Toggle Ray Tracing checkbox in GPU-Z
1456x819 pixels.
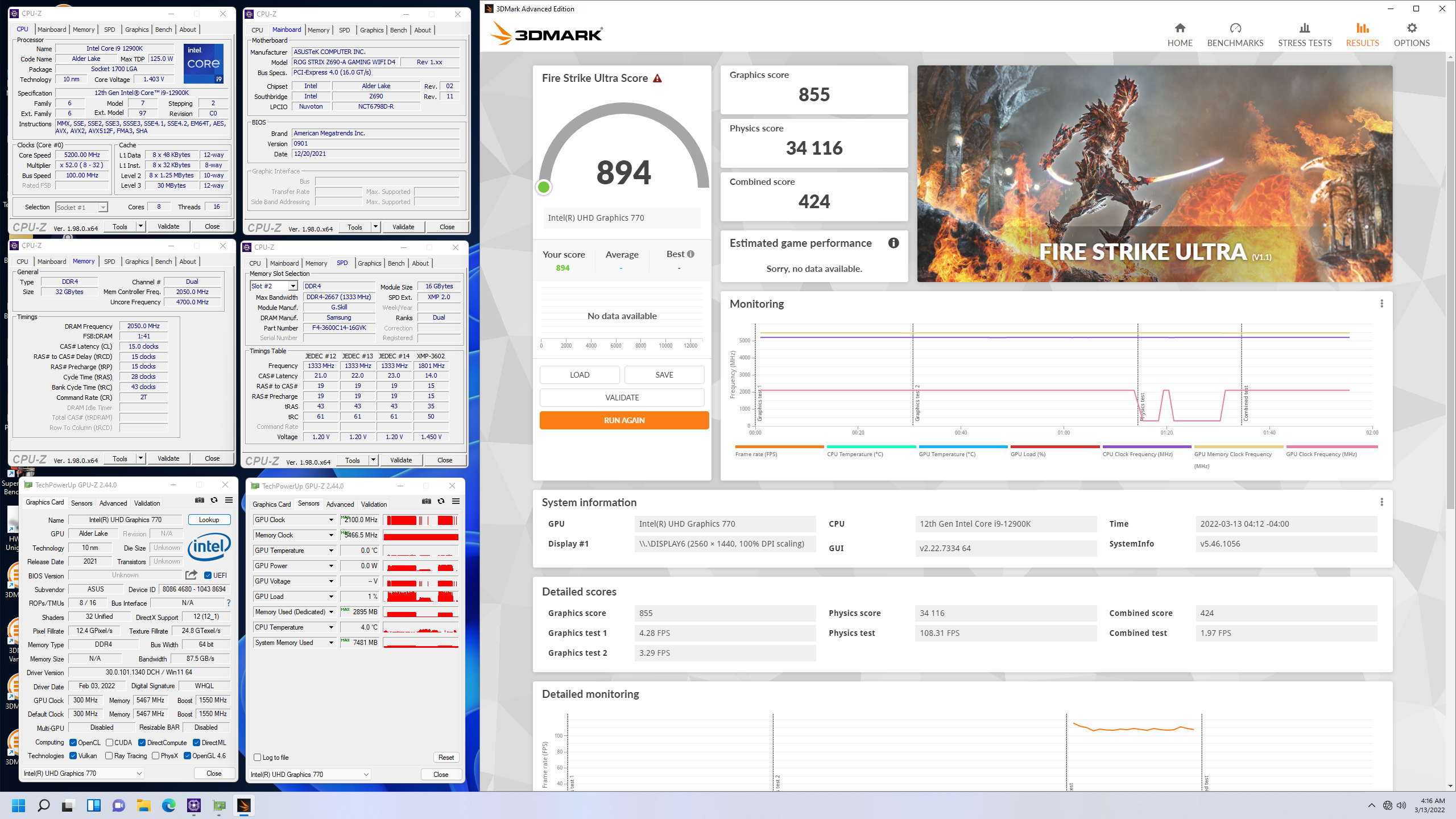click(109, 756)
